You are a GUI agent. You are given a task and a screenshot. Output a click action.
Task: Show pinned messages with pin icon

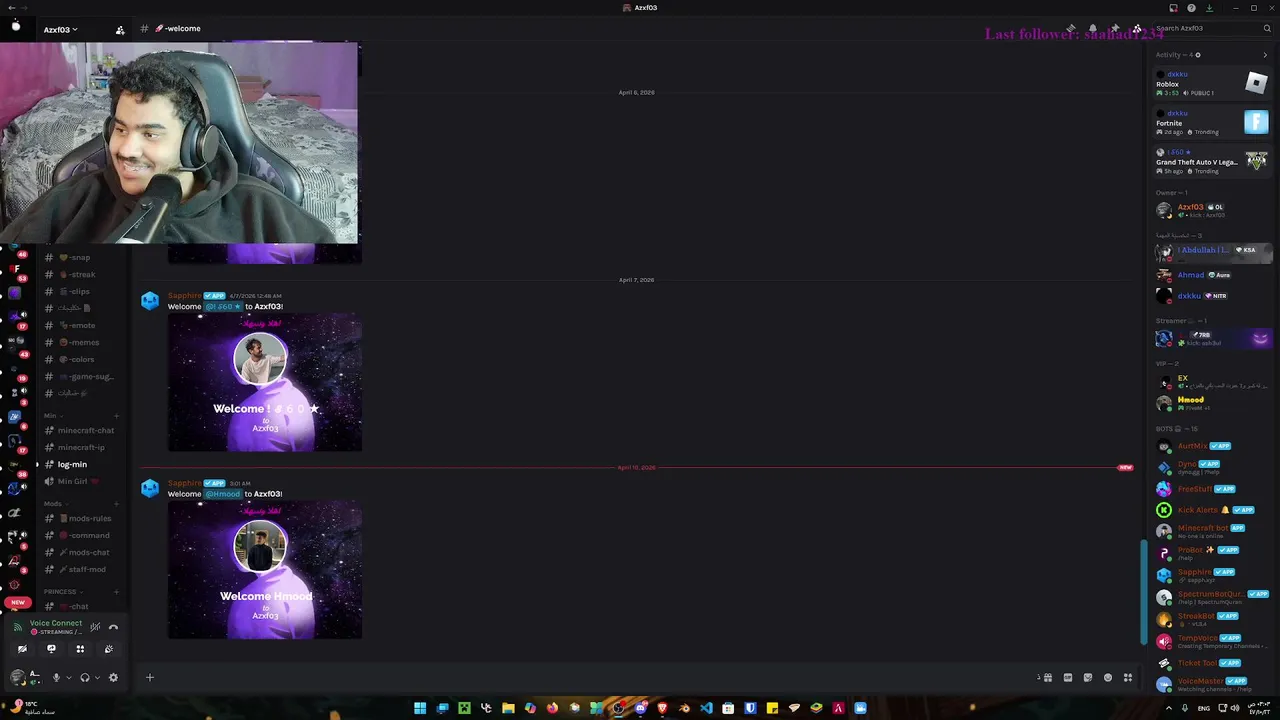tap(1115, 28)
